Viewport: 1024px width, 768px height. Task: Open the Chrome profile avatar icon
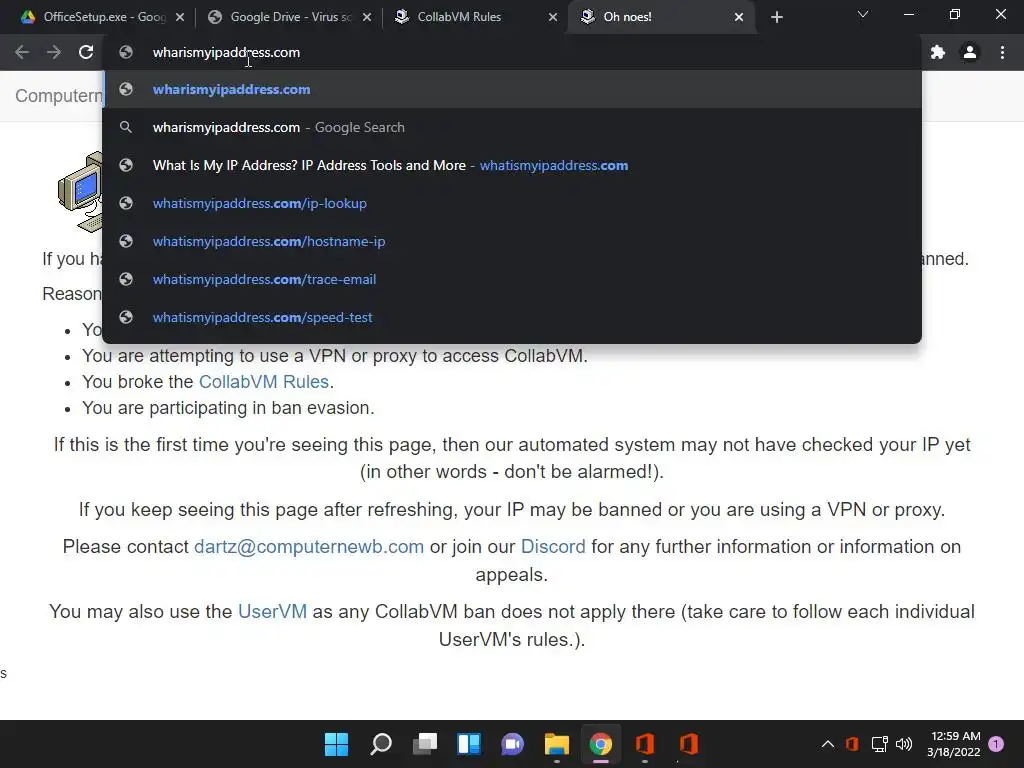coord(970,52)
